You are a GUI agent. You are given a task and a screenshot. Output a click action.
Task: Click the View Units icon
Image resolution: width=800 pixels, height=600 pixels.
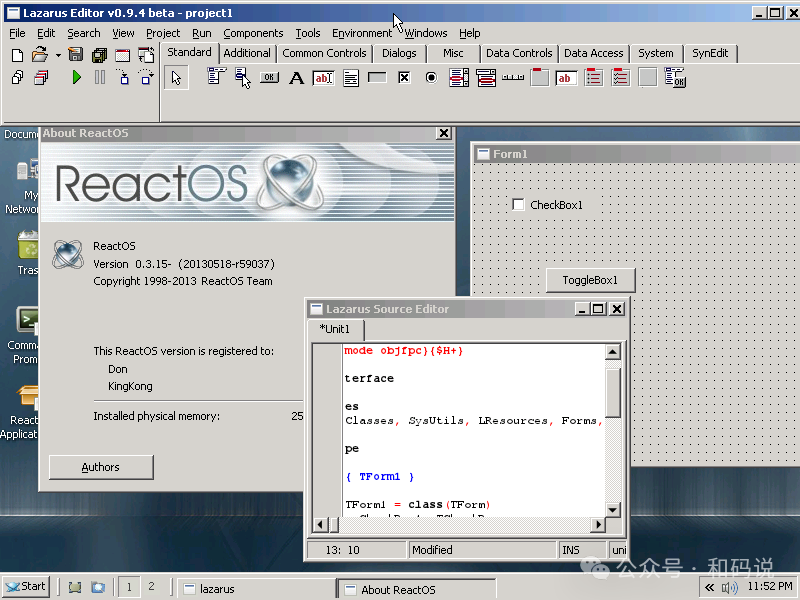17,78
